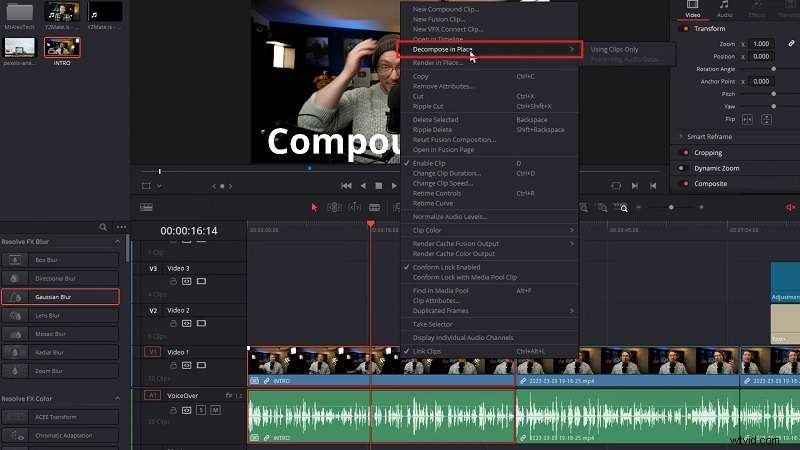Select the Gaussian Blur effect
This screenshot has height=450, width=800.
tap(60, 297)
